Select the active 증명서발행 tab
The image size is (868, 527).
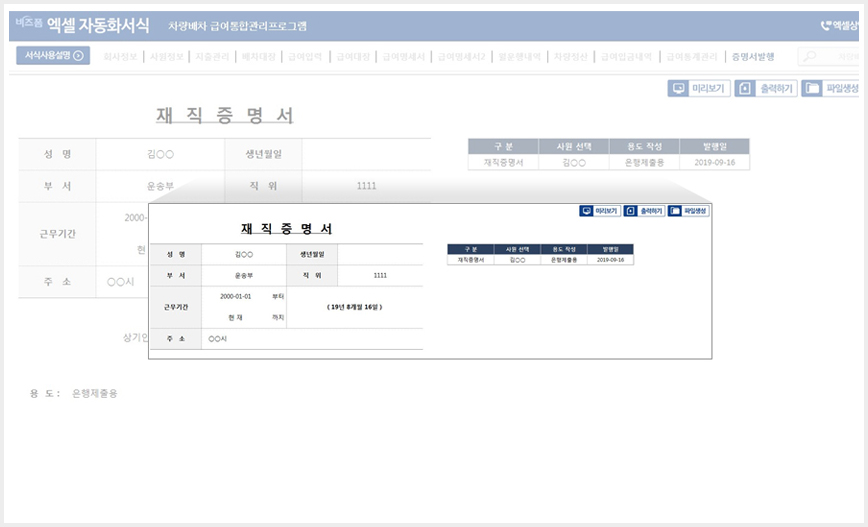click(753, 56)
